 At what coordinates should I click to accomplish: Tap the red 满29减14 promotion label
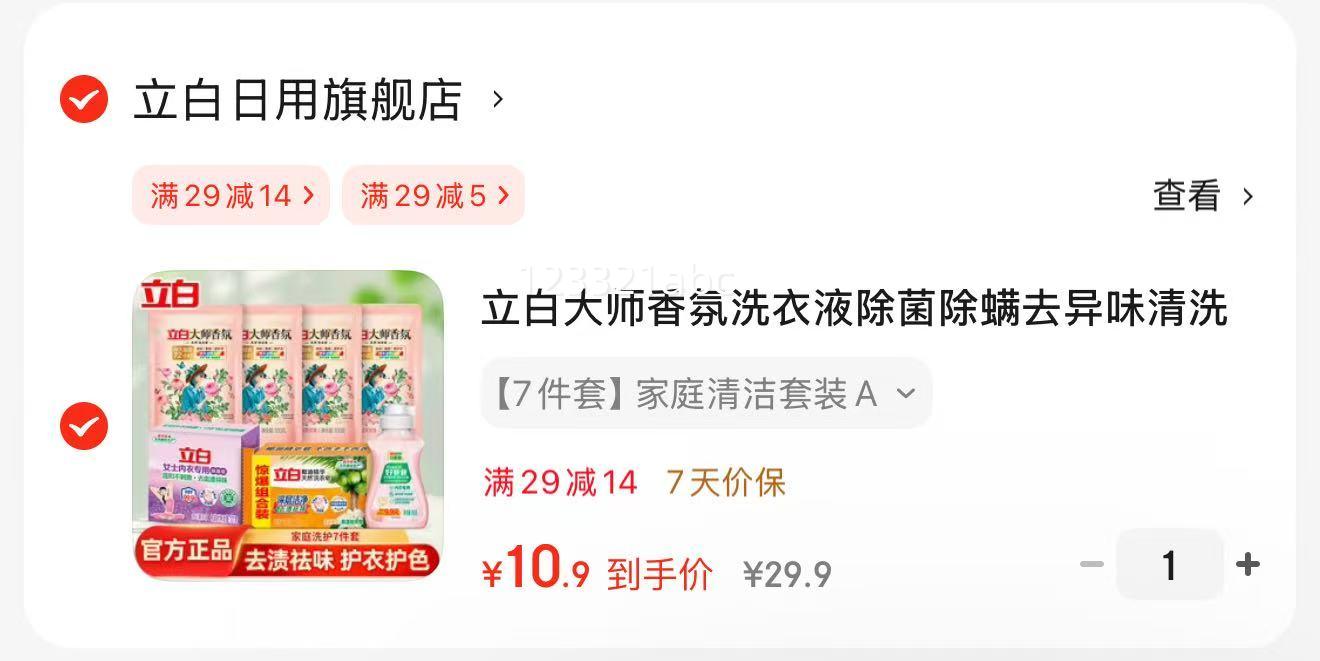pos(560,483)
